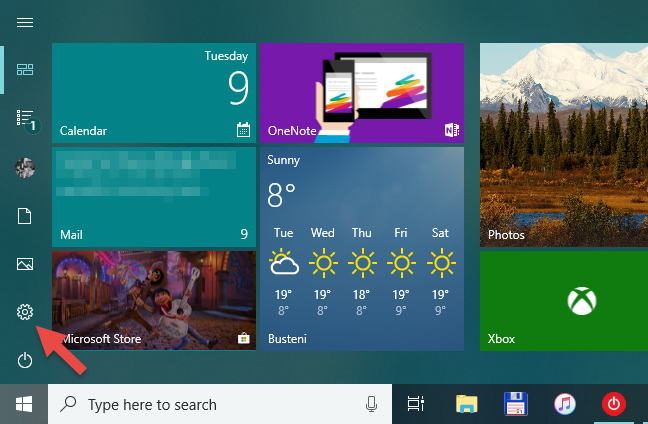Open the Xbox tile
The width and height of the screenshot is (648, 424).
tap(564, 301)
